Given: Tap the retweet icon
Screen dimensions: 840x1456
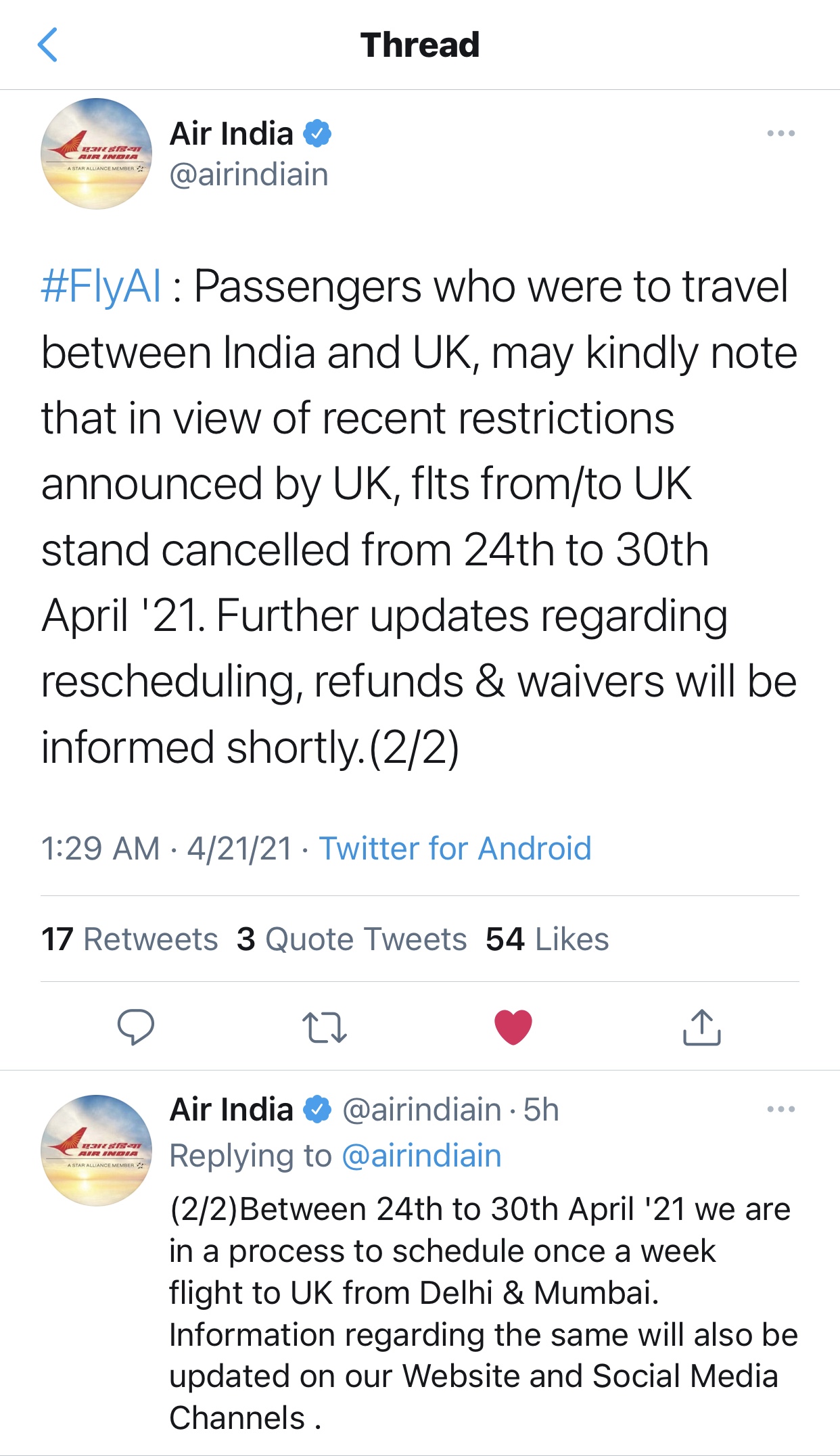Looking at the screenshot, I should (325, 1027).
